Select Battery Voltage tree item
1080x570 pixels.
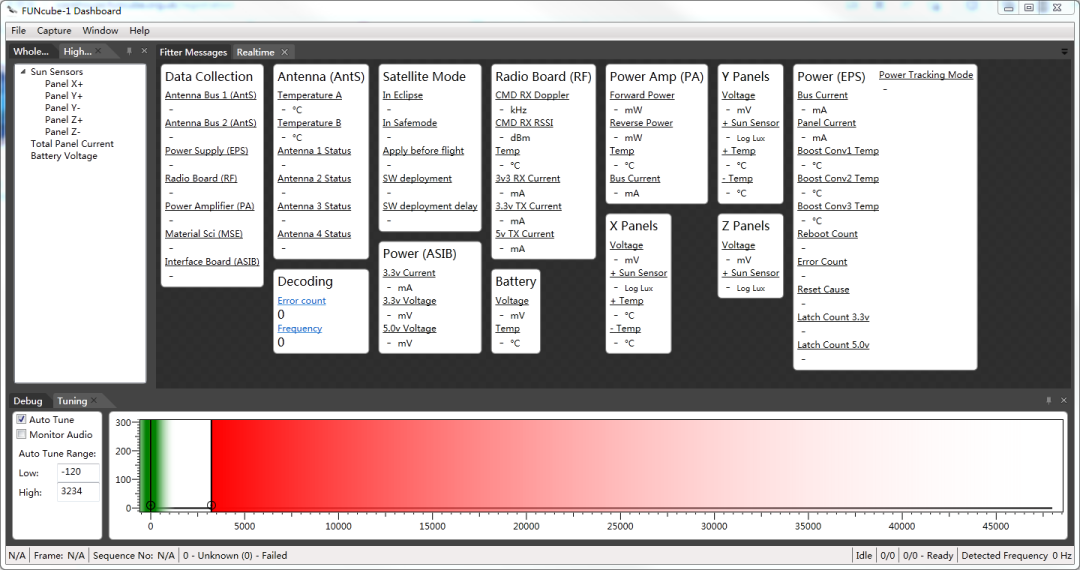click(64, 156)
